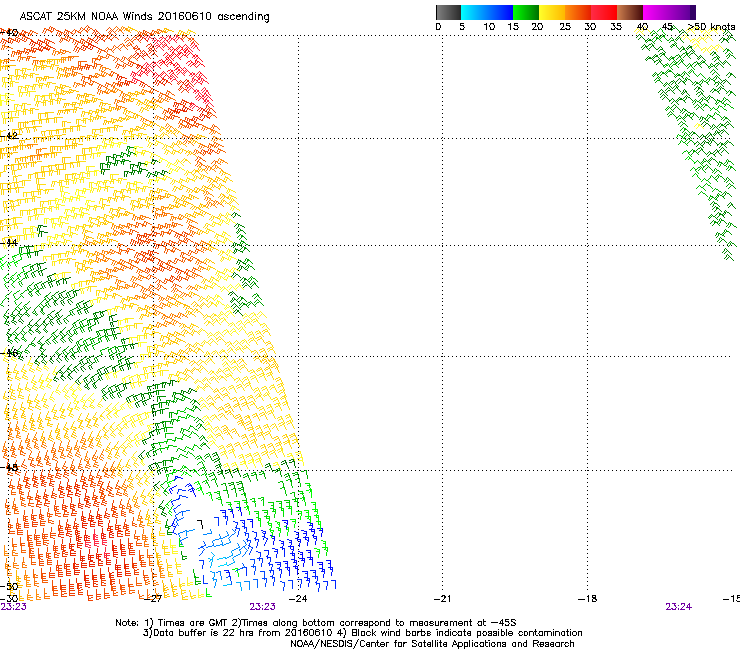Click the latitude label '-42'
The width and height of the screenshot is (740, 650).
9,135
